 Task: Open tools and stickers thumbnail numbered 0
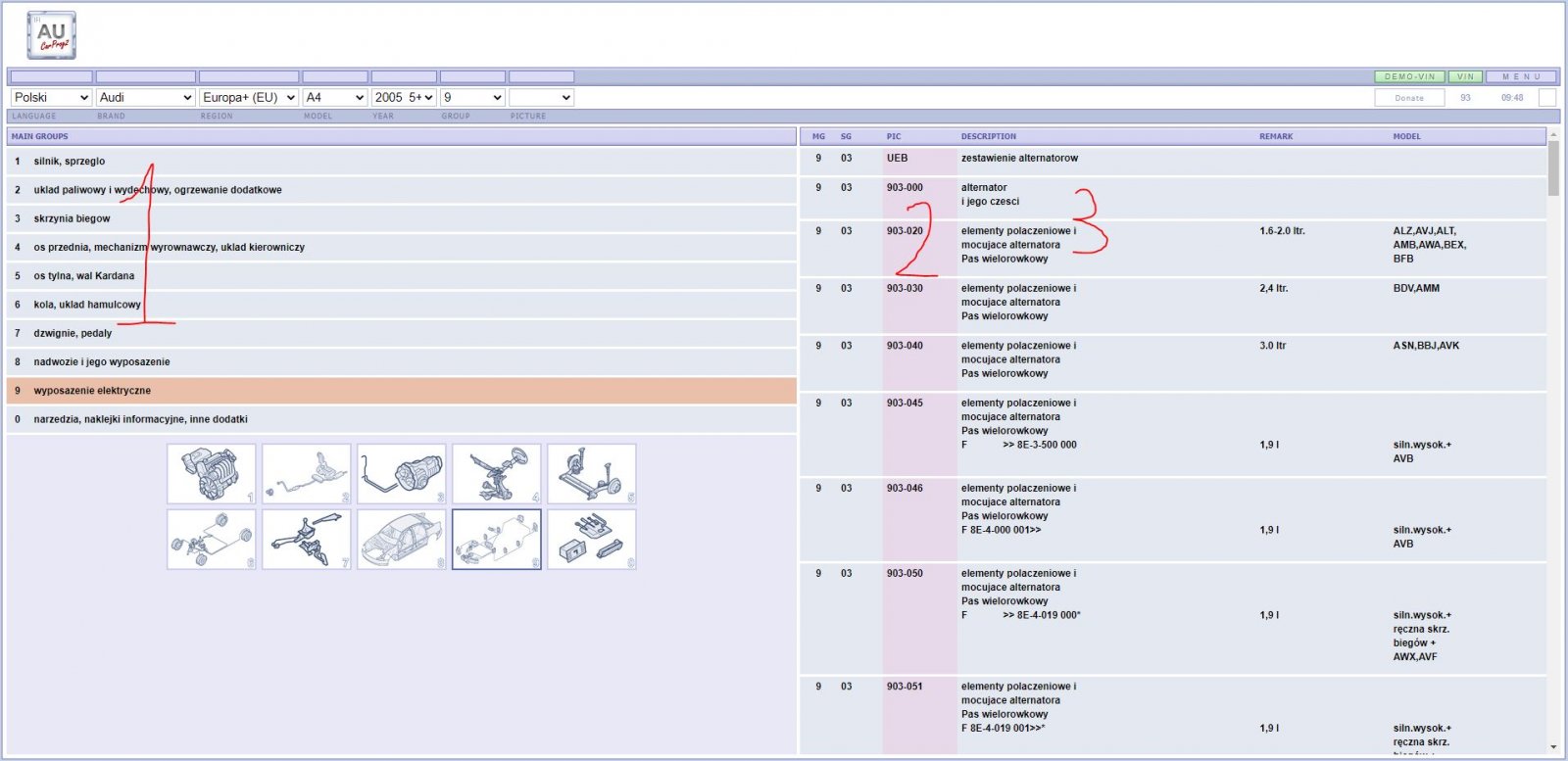592,540
